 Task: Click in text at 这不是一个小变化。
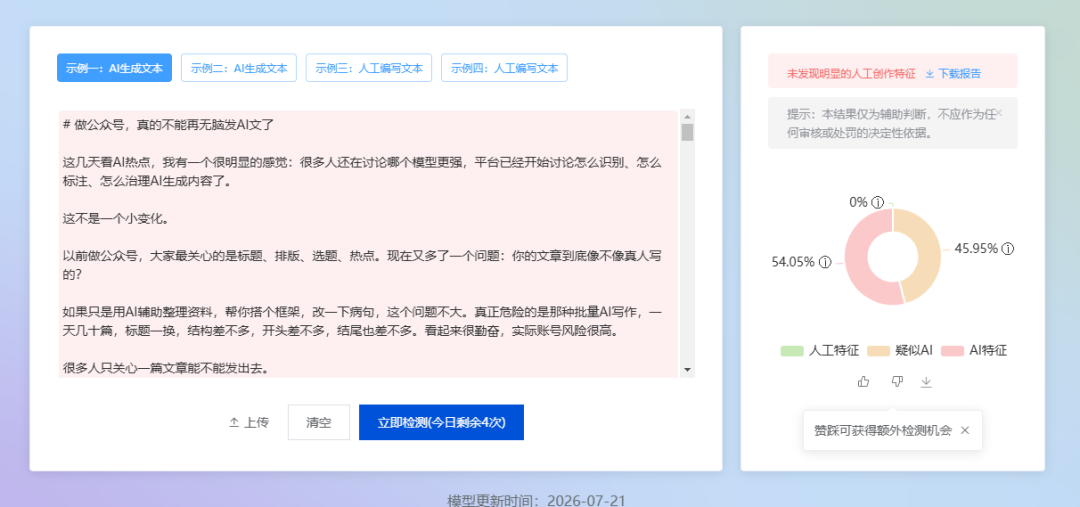(x=116, y=220)
